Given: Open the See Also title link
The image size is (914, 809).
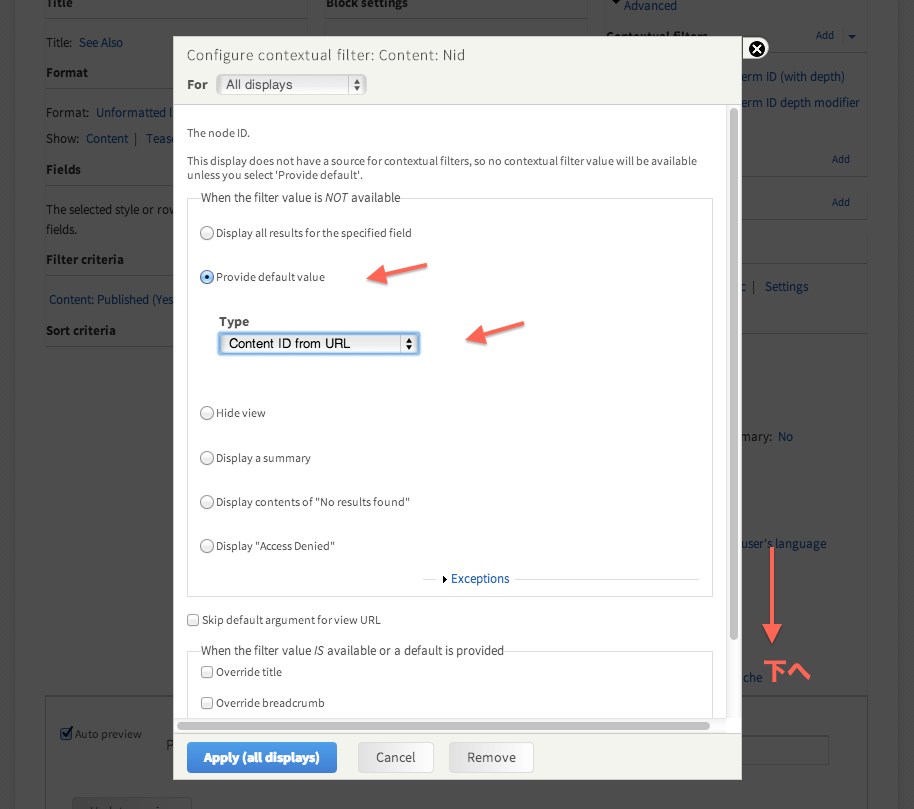Looking at the screenshot, I should pyautogui.click(x=101, y=43).
